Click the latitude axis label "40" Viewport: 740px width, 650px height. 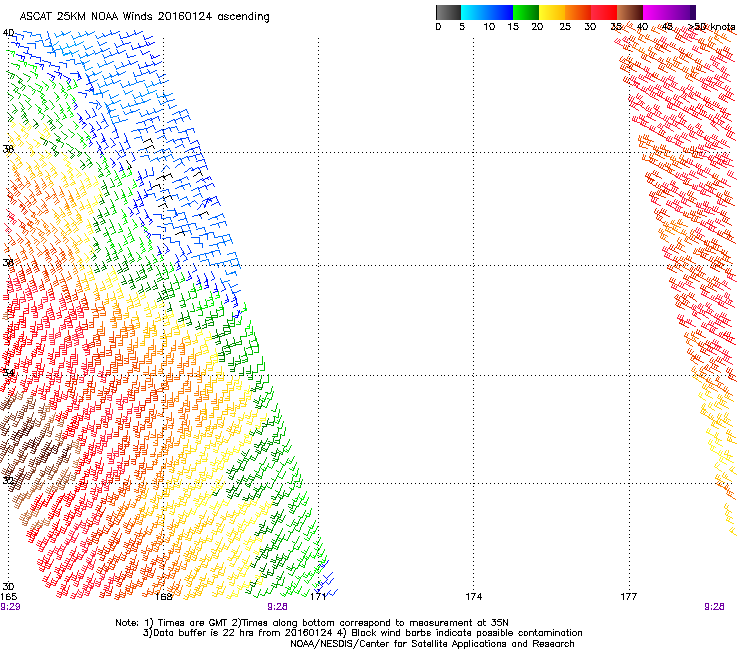(8, 33)
